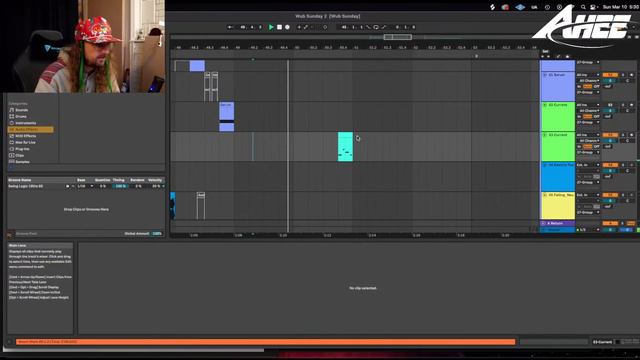Image resolution: width=640 pixels, height=360 pixels.
Task: Click the 02 Current track volume value
Action: click(x=610, y=111)
